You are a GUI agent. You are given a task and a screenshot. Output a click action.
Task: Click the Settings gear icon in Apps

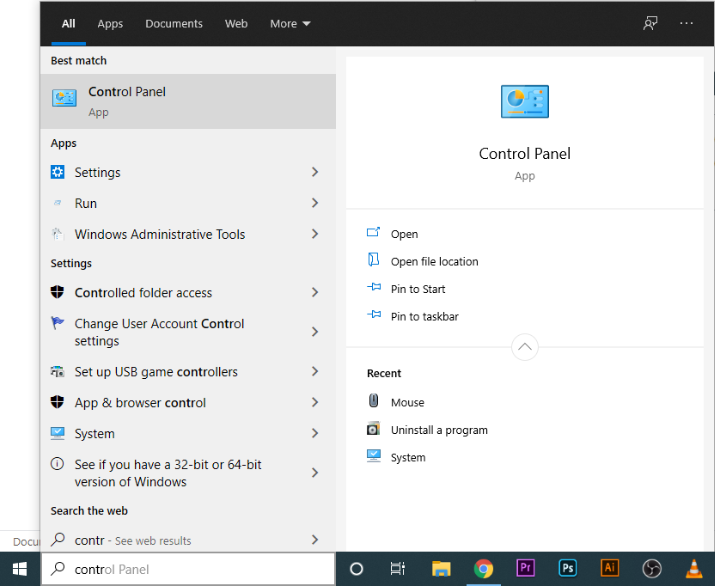(57, 172)
